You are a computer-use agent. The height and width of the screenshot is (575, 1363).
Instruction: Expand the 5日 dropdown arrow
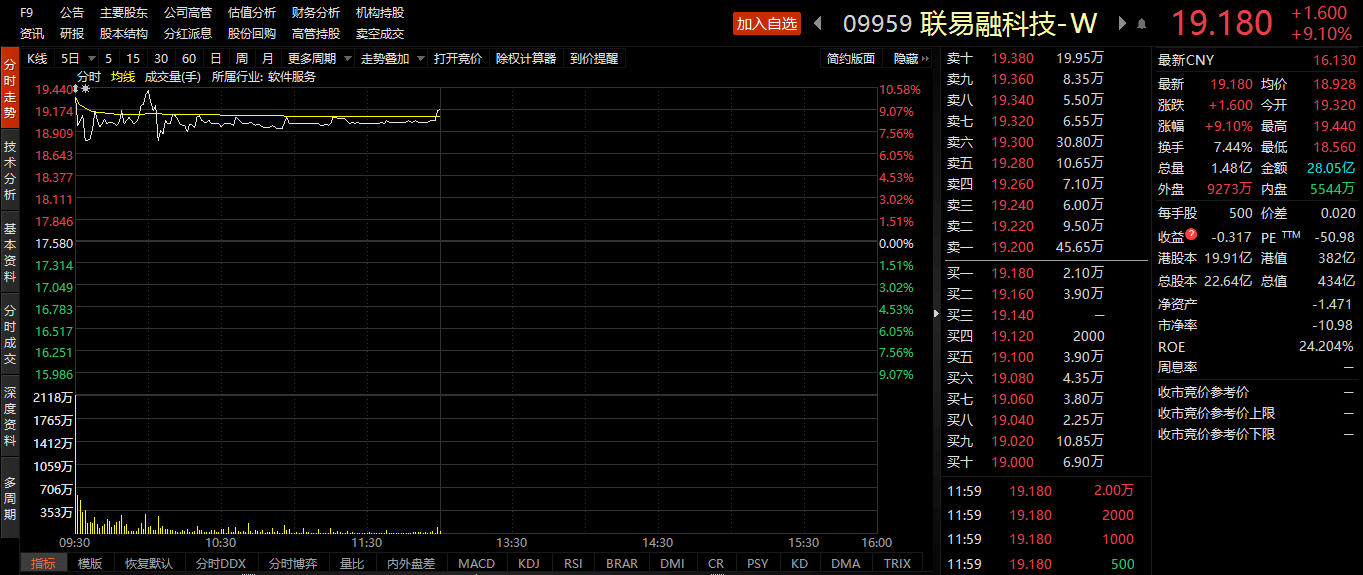point(92,59)
